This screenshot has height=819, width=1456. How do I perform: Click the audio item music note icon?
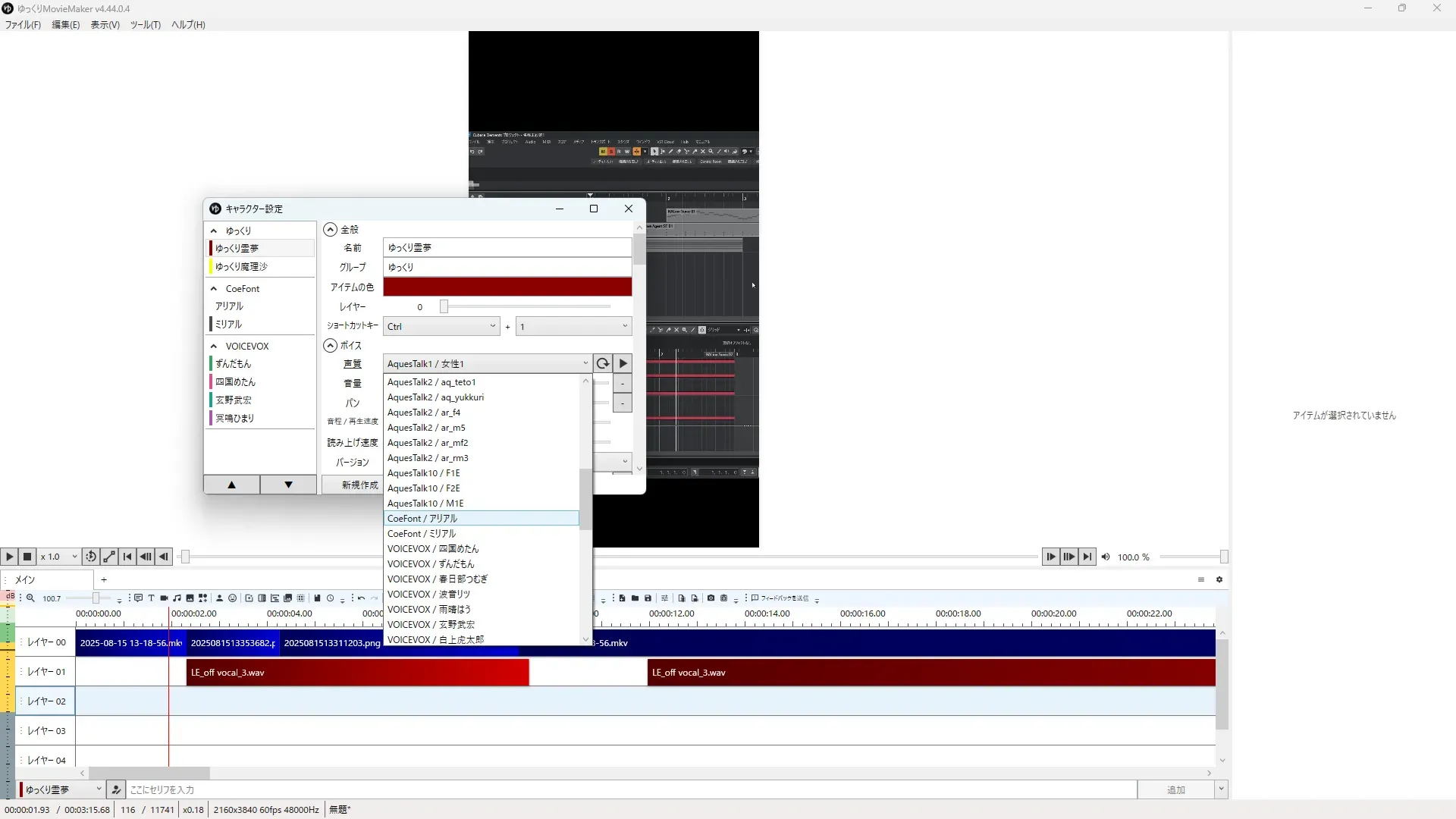point(177,598)
